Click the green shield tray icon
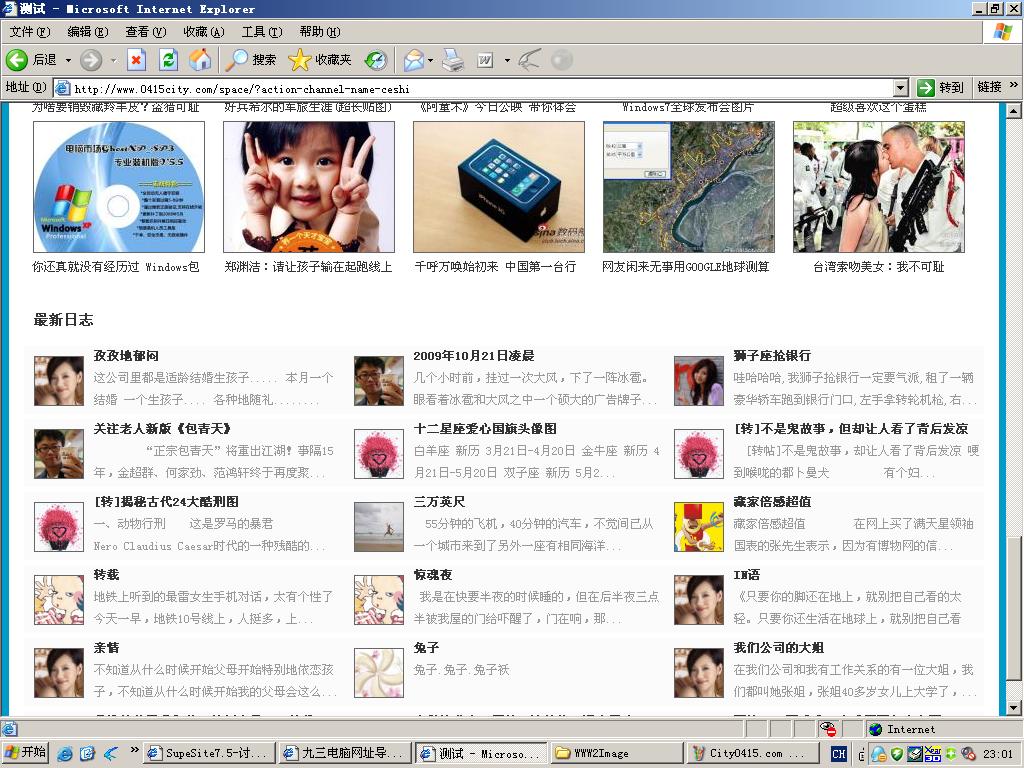This screenshot has height=768, width=1024. click(897, 754)
